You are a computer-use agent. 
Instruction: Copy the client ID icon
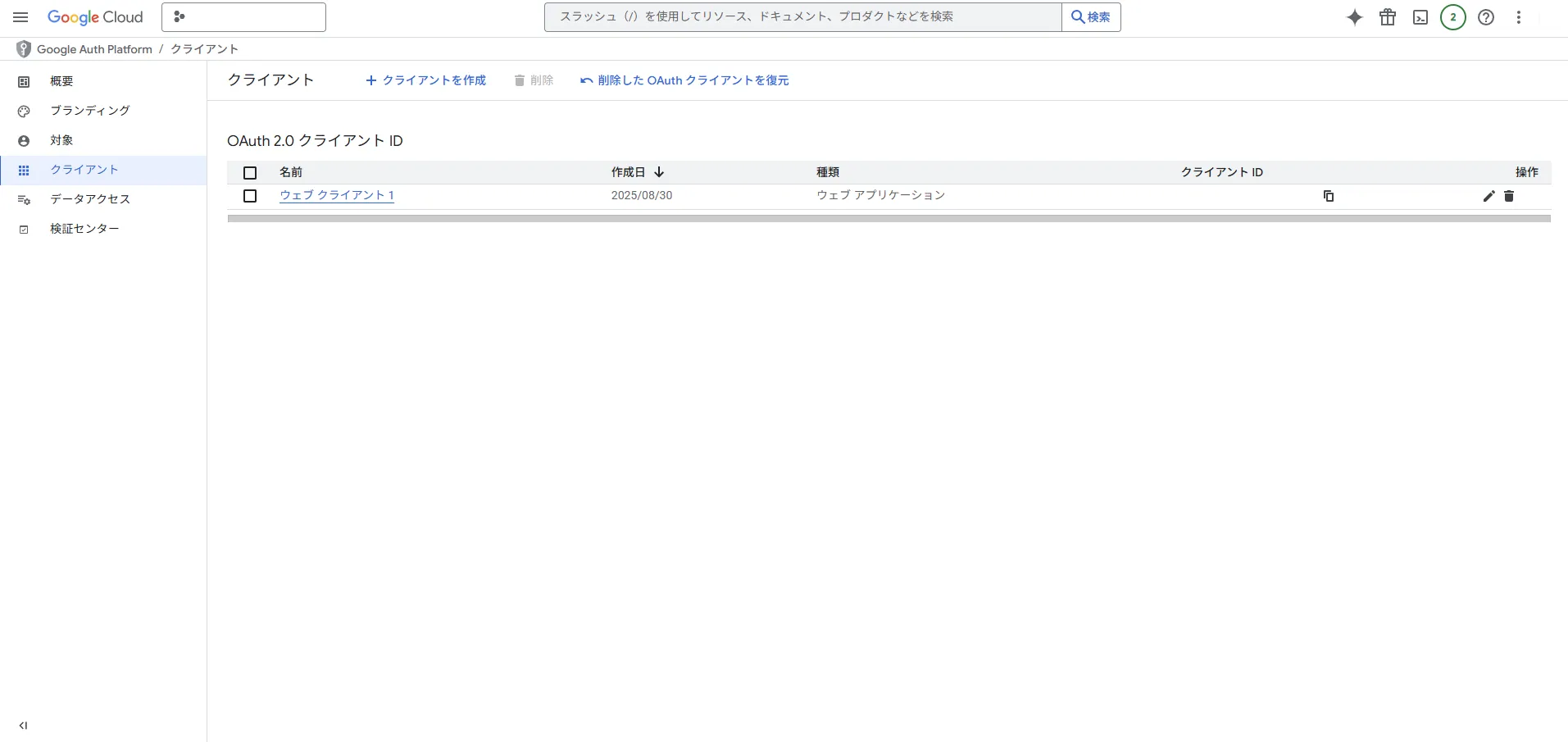click(x=1329, y=196)
